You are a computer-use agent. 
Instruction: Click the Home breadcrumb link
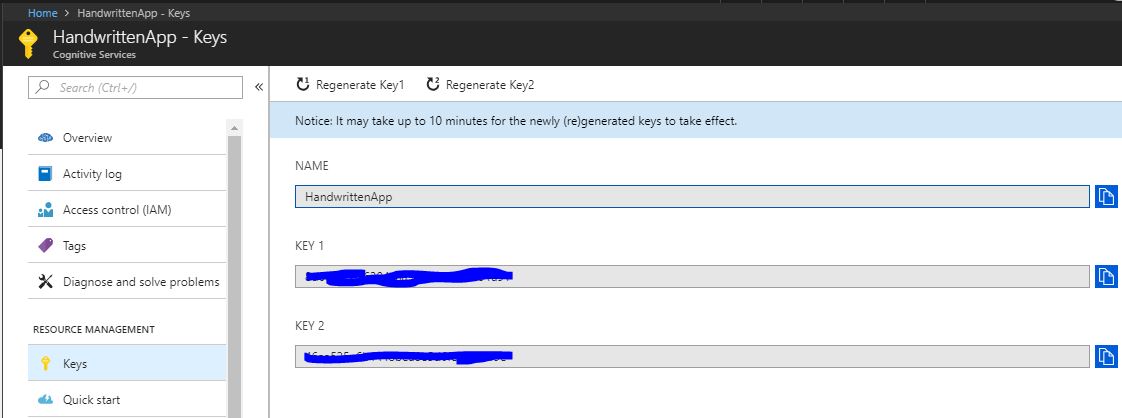42,13
